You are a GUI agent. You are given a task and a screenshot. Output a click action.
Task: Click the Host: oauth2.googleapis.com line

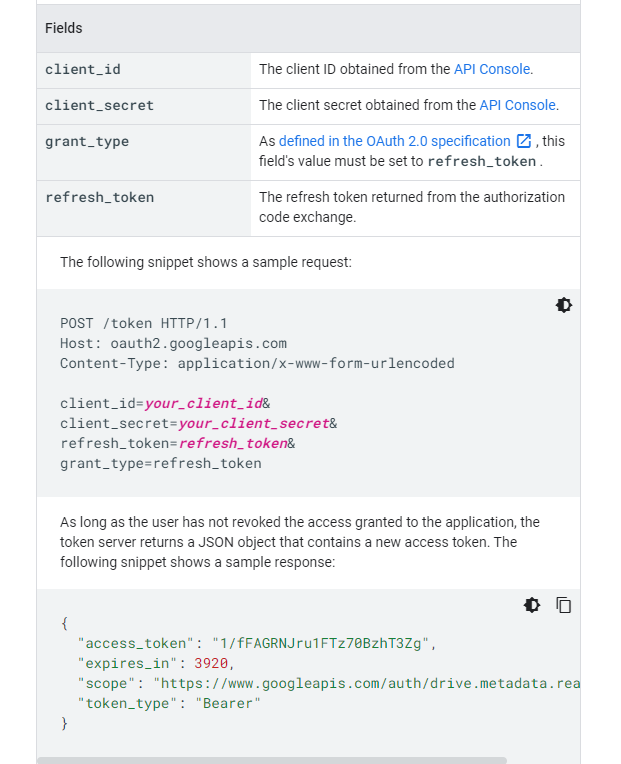173,343
